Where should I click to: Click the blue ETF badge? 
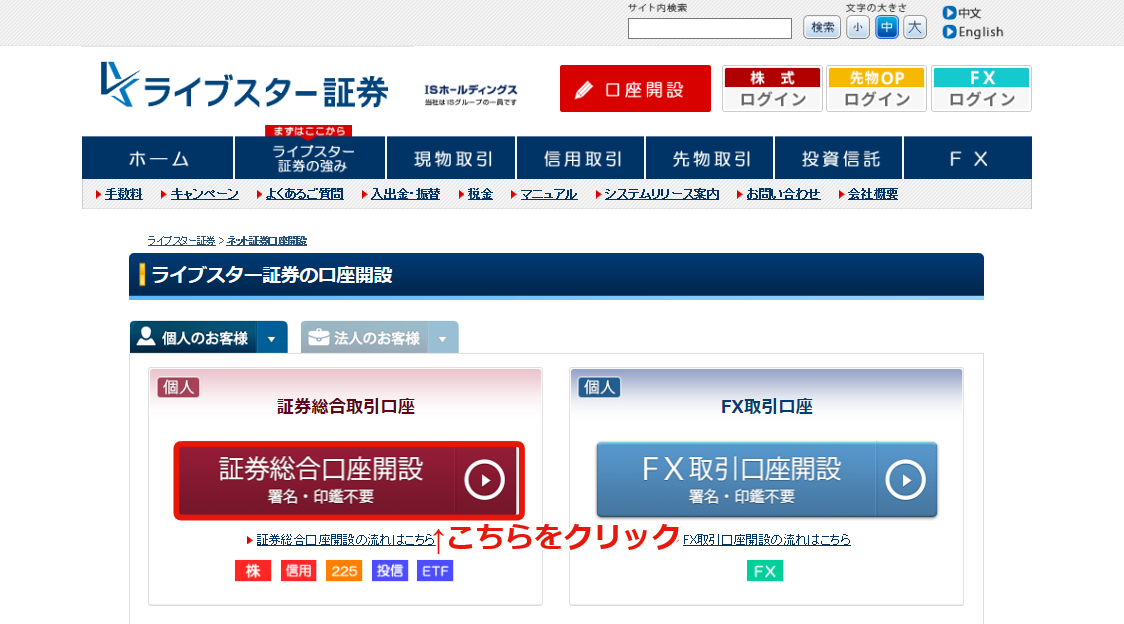pos(435,571)
